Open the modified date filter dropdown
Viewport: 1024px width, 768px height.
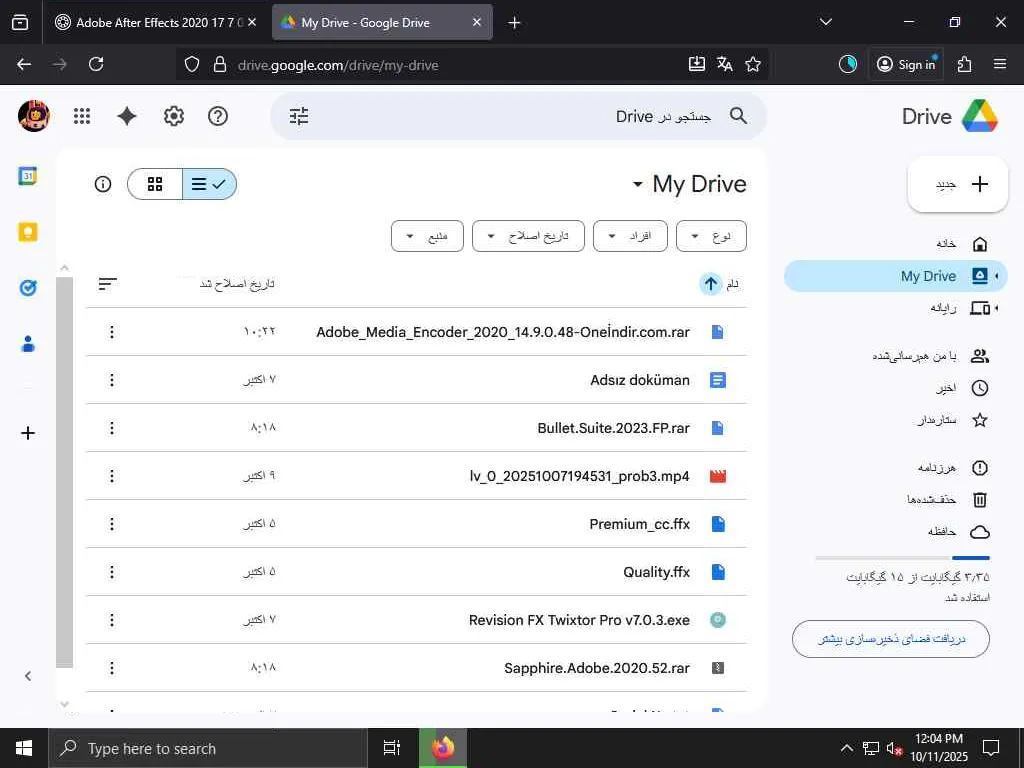(x=528, y=236)
